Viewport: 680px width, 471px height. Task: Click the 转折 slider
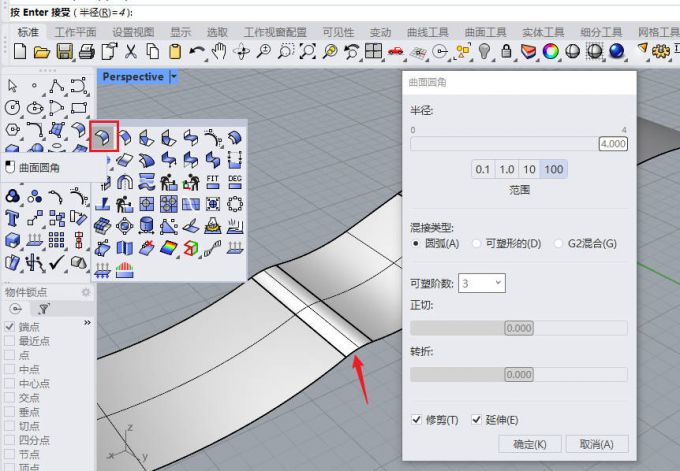pyautogui.click(x=519, y=374)
